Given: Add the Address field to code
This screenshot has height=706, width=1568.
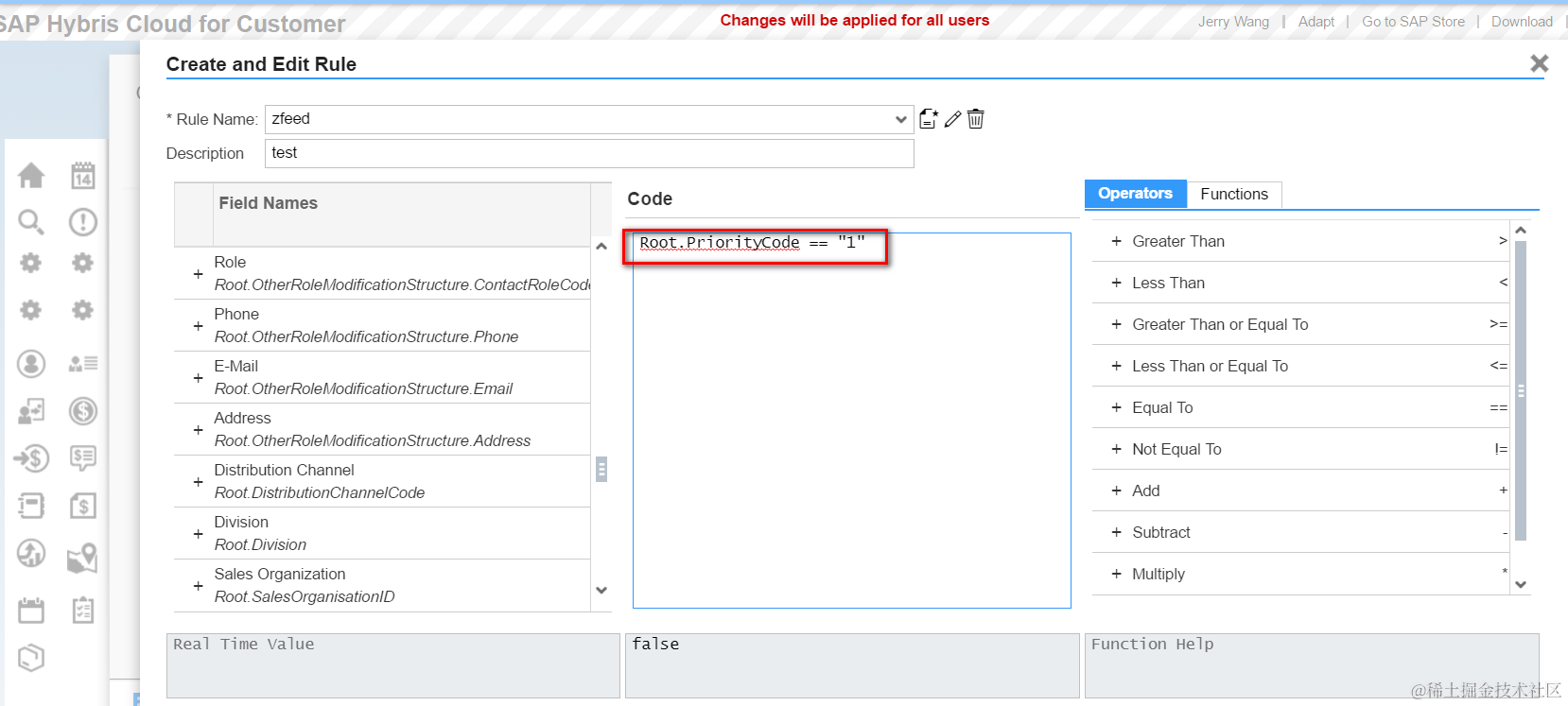Looking at the screenshot, I should pyautogui.click(x=198, y=430).
